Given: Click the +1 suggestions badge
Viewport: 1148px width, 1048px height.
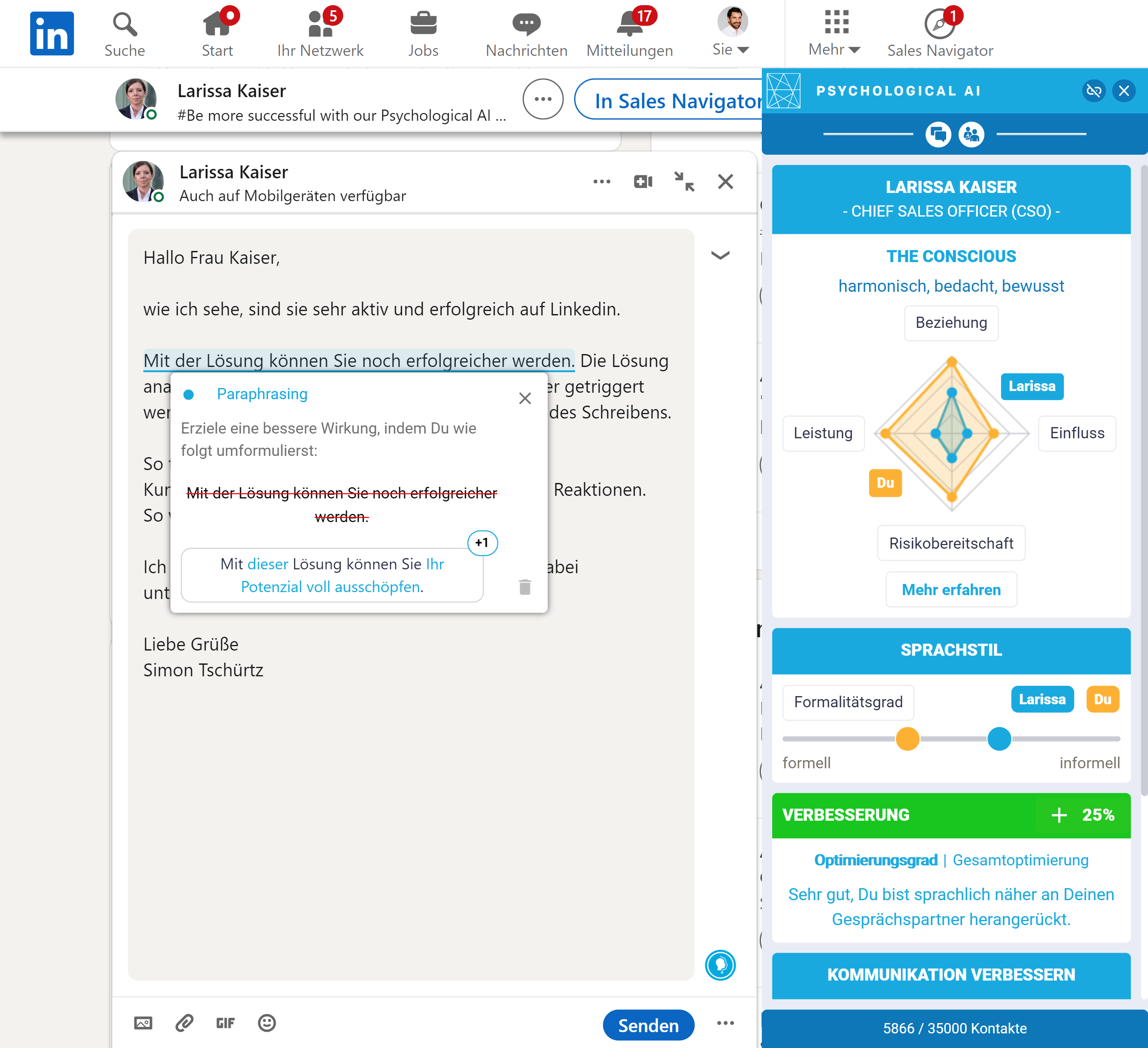Looking at the screenshot, I should tap(482, 543).
